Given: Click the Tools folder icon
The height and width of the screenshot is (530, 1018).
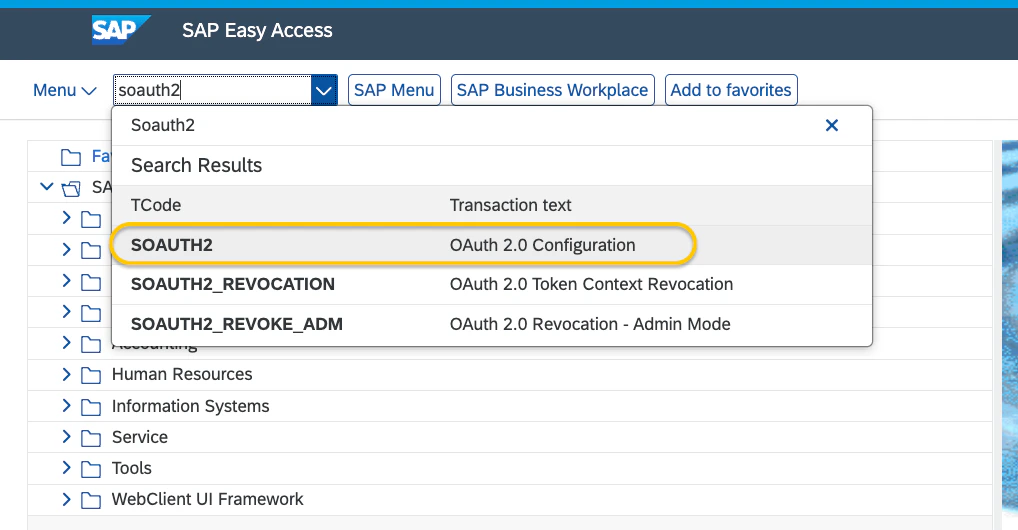Looking at the screenshot, I should pyautogui.click(x=91, y=469).
